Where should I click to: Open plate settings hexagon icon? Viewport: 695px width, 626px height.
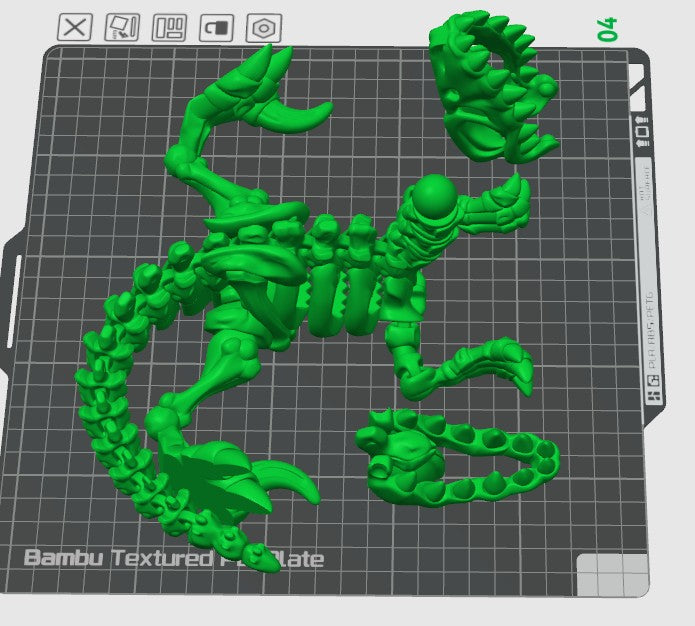(263, 27)
